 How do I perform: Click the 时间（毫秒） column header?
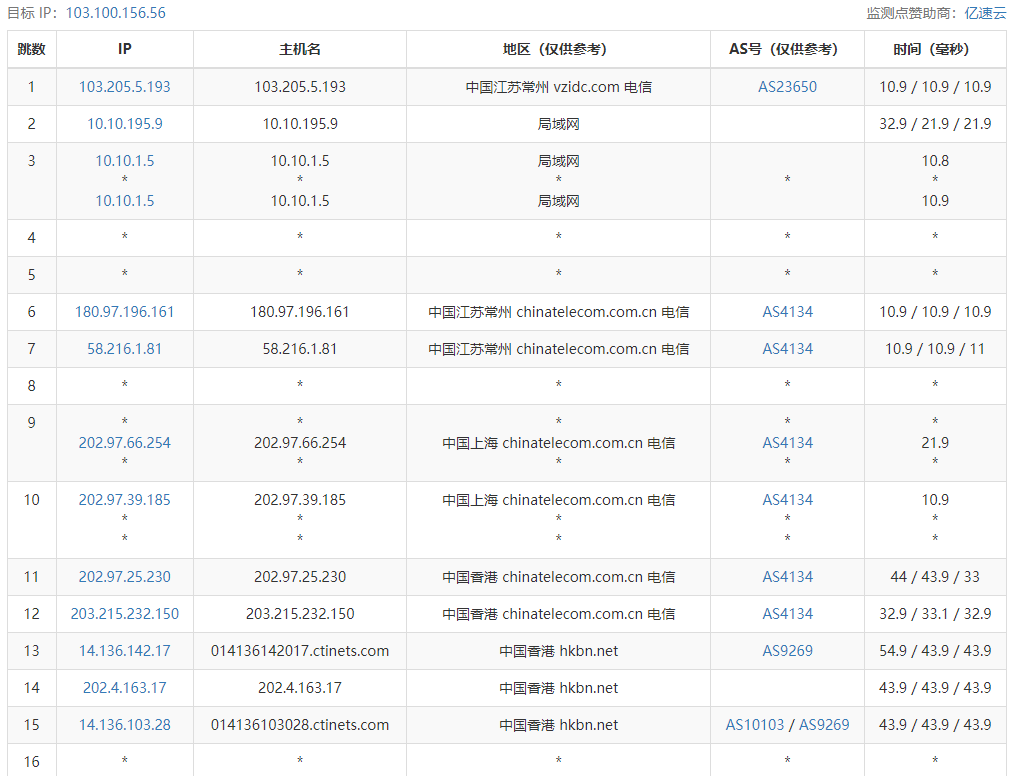coord(935,49)
